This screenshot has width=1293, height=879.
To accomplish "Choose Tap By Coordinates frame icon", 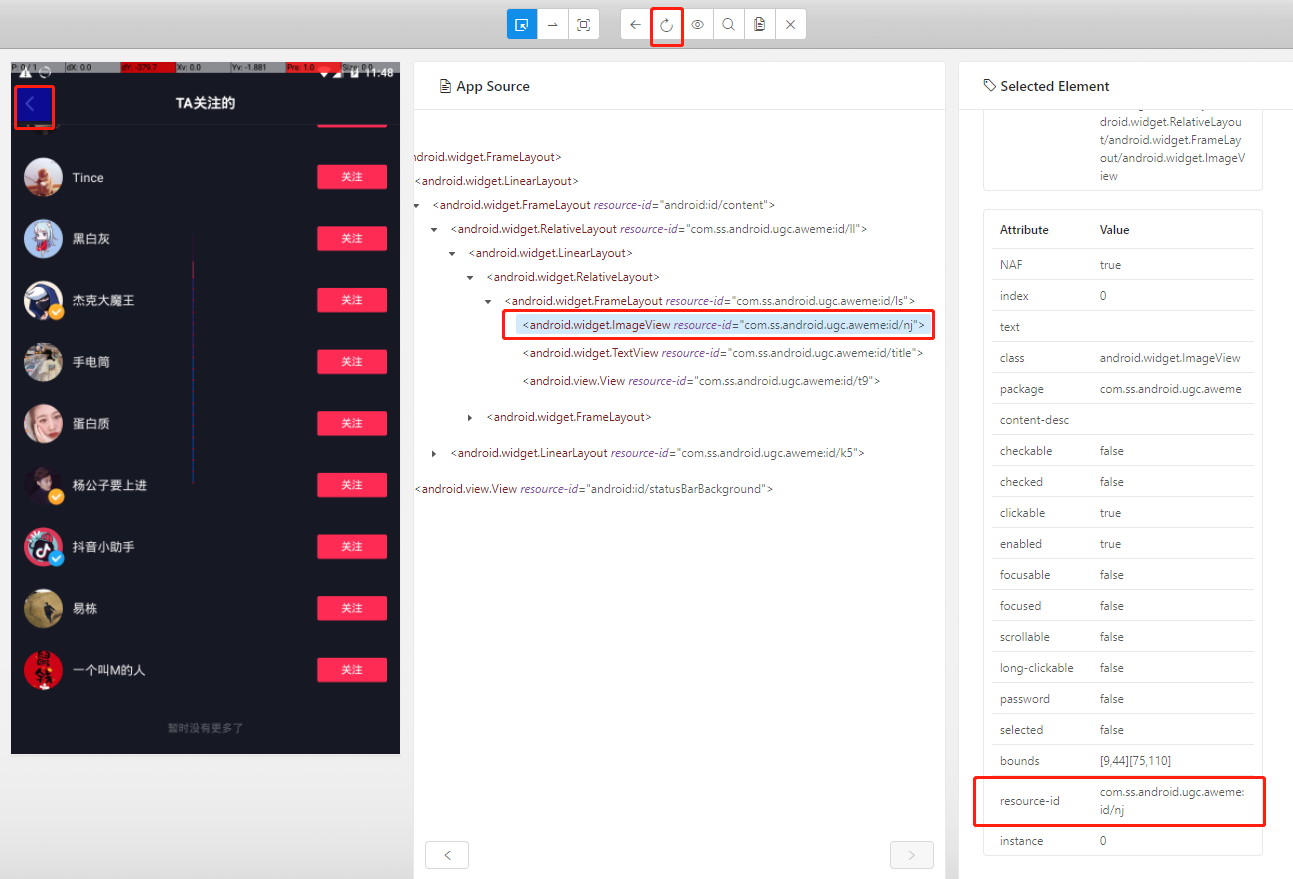I will (584, 24).
